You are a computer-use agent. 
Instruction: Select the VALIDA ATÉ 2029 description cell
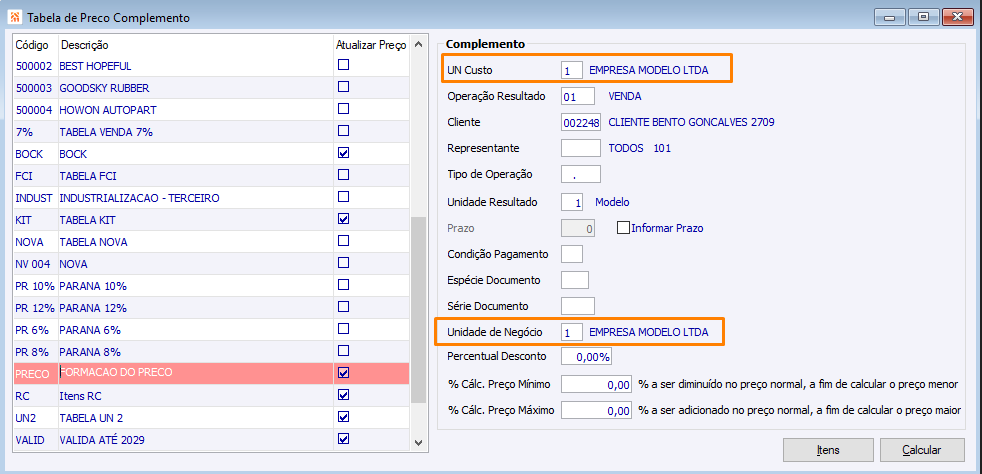196,440
